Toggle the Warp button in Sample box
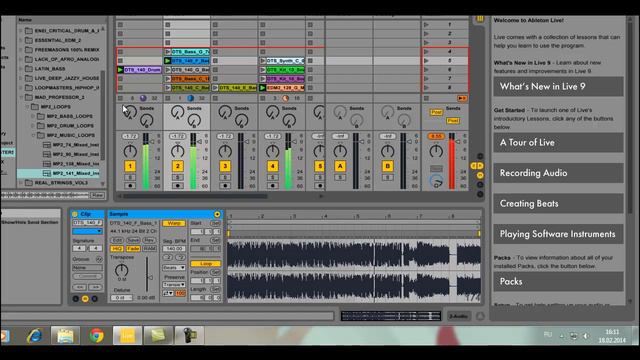 174,224
